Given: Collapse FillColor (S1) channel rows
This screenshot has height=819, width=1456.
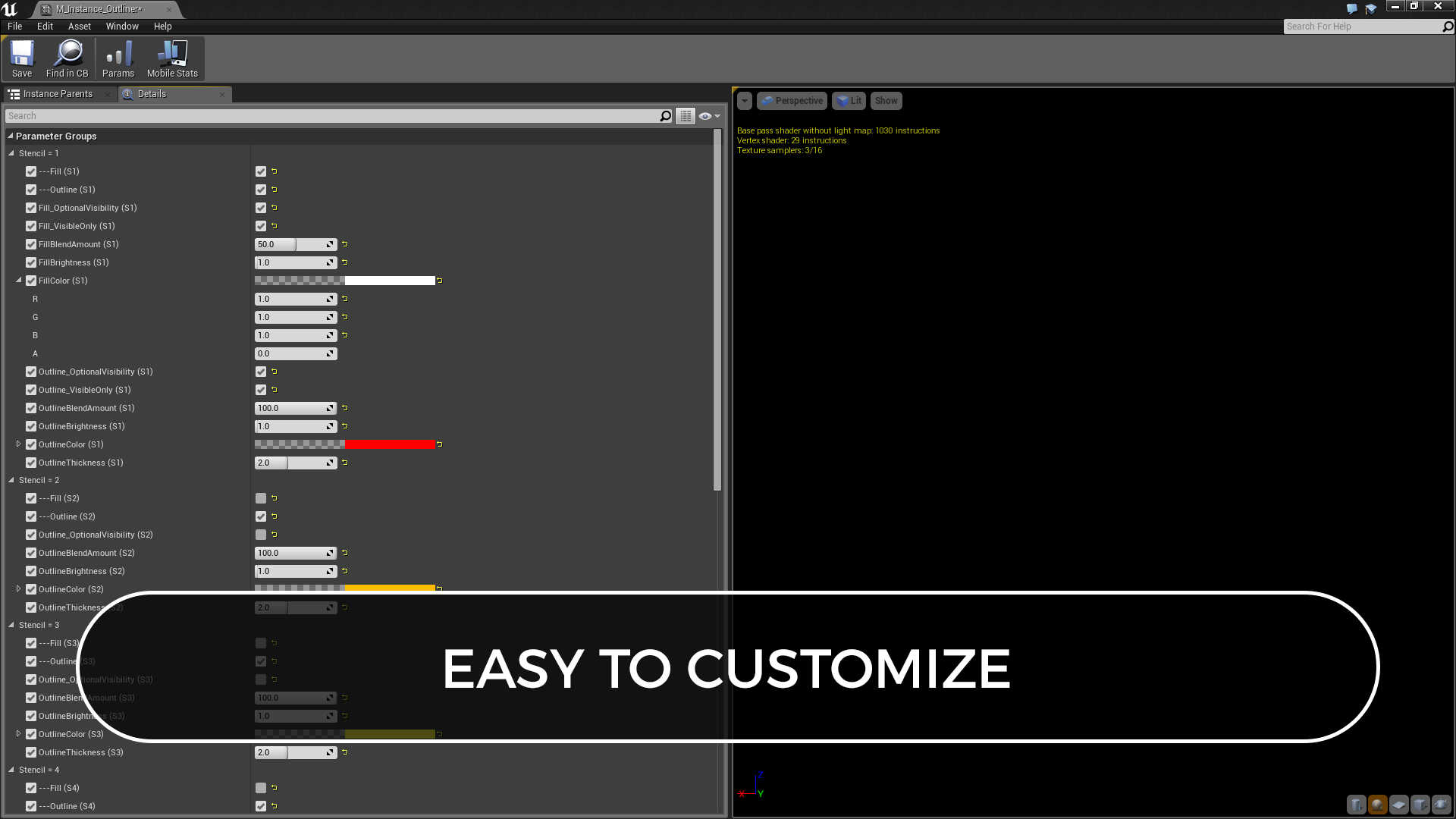Looking at the screenshot, I should [x=19, y=281].
